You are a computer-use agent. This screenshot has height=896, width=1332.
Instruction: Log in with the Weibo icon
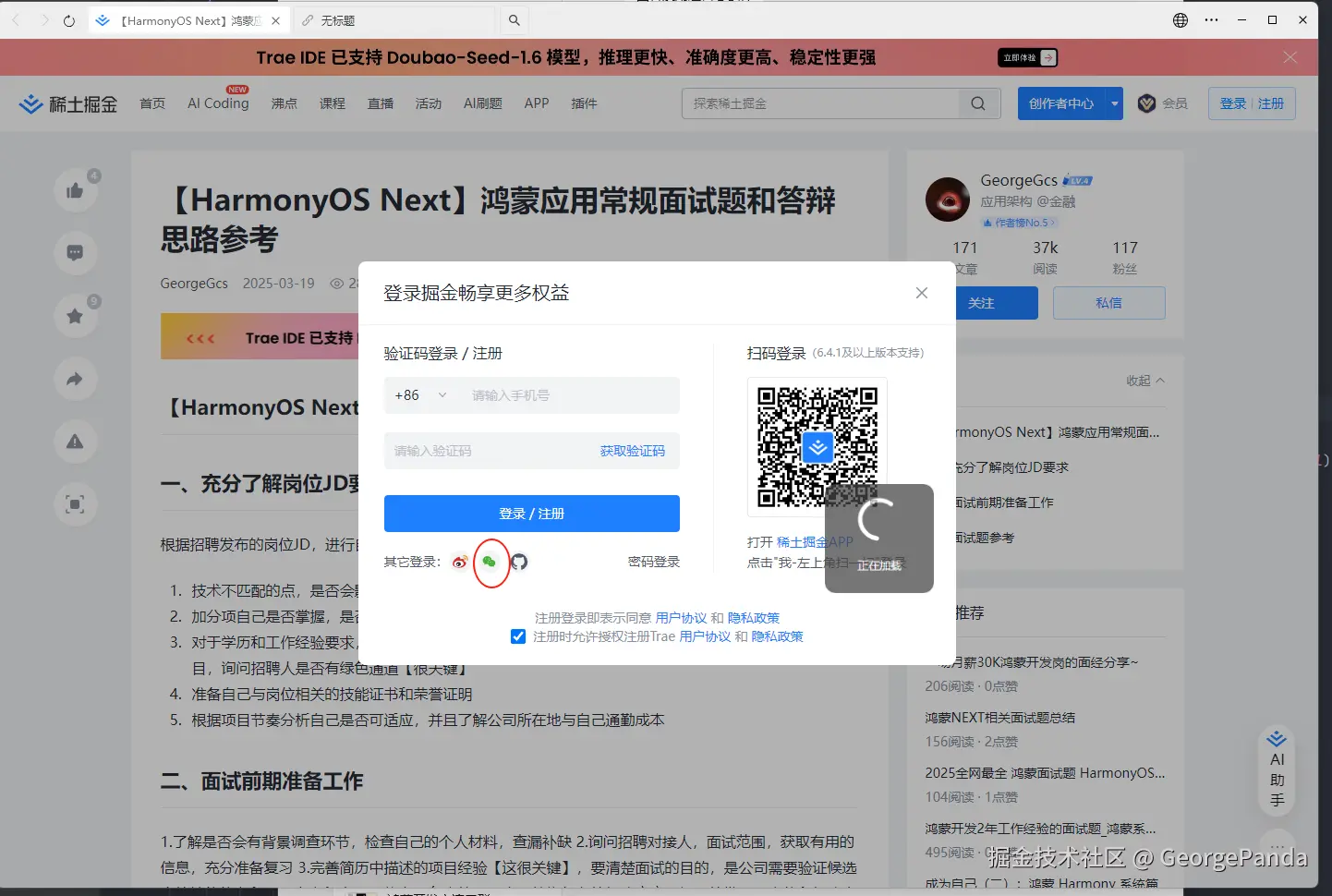pyautogui.click(x=459, y=562)
